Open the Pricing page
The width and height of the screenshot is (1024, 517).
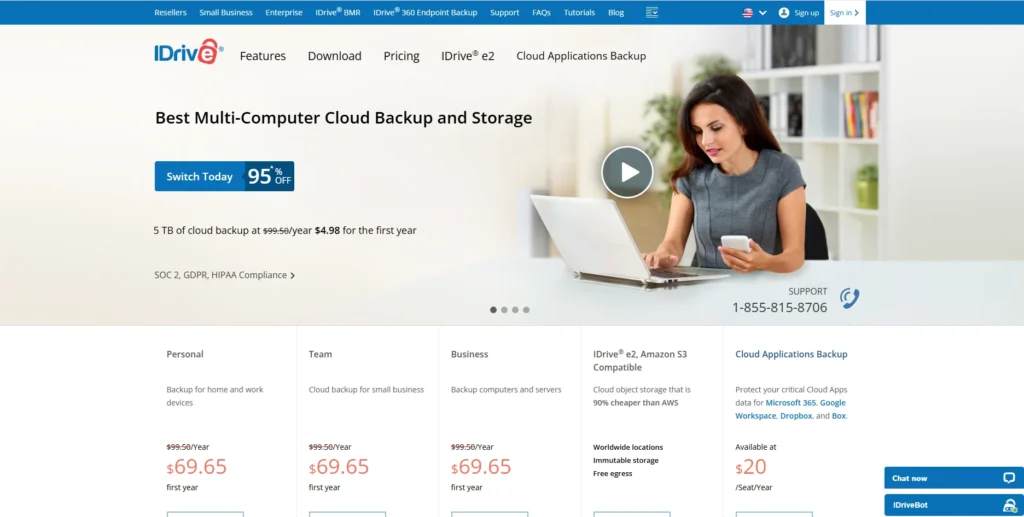click(402, 56)
